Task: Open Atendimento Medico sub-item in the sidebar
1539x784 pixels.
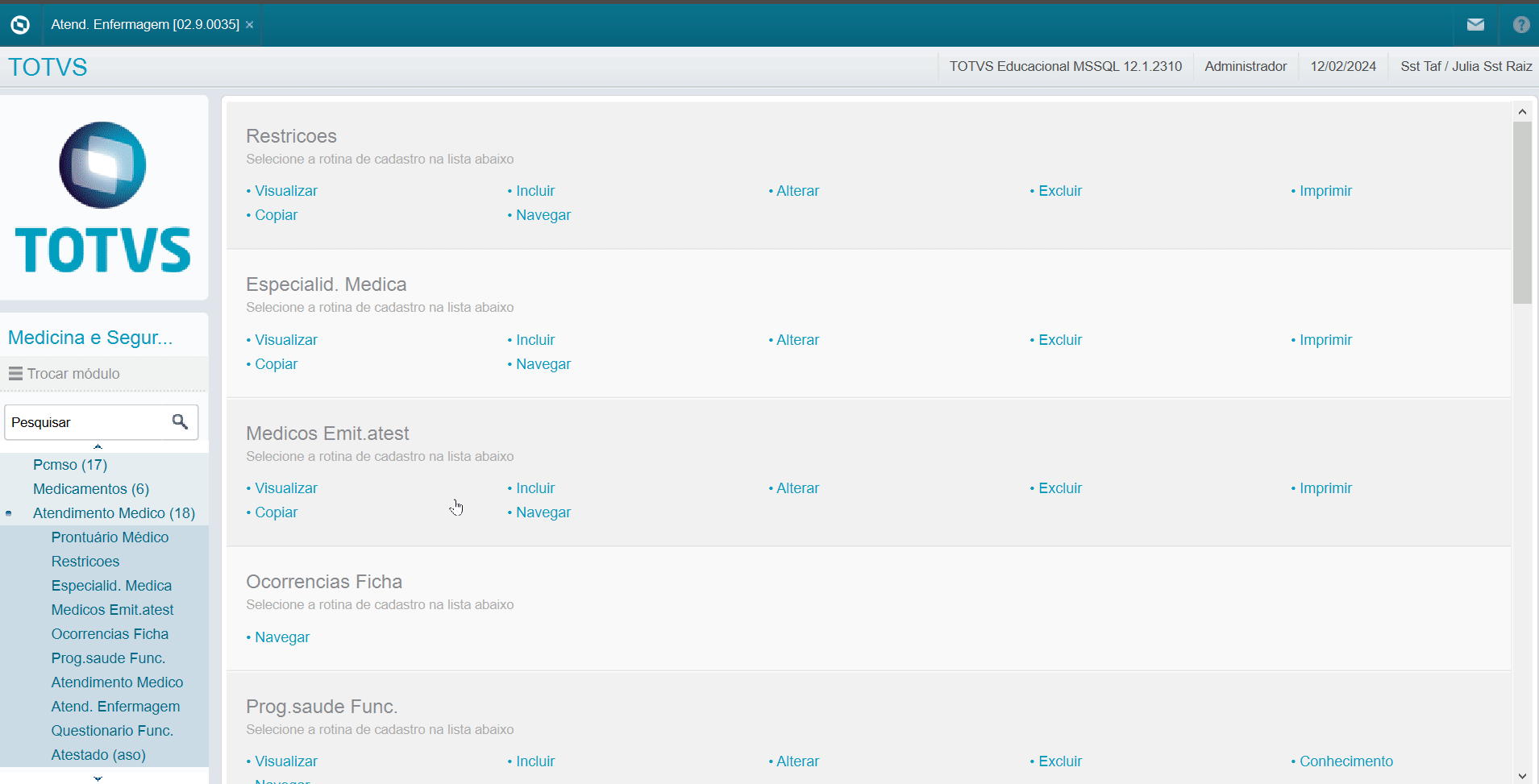Action: (117, 682)
